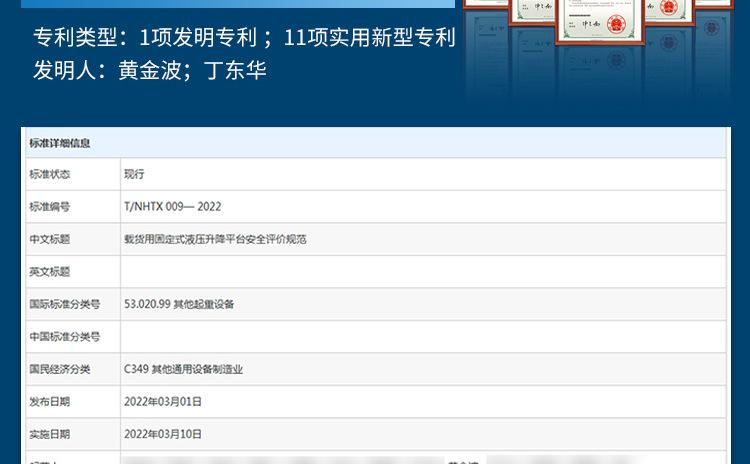Click standard number T/NHTX 009— 2022

172,206
